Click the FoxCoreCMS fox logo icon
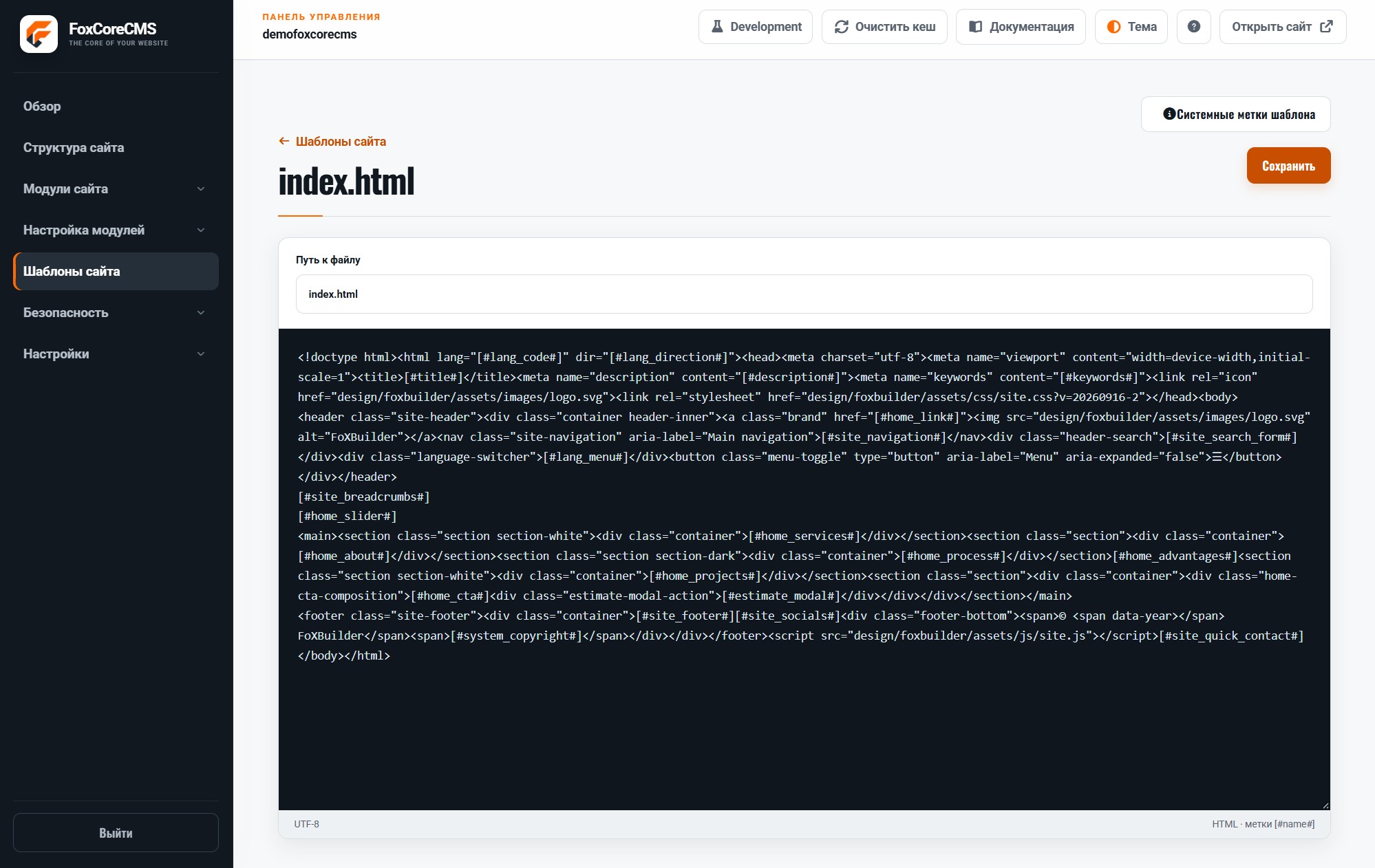This screenshot has height=868, width=1375. (39, 34)
